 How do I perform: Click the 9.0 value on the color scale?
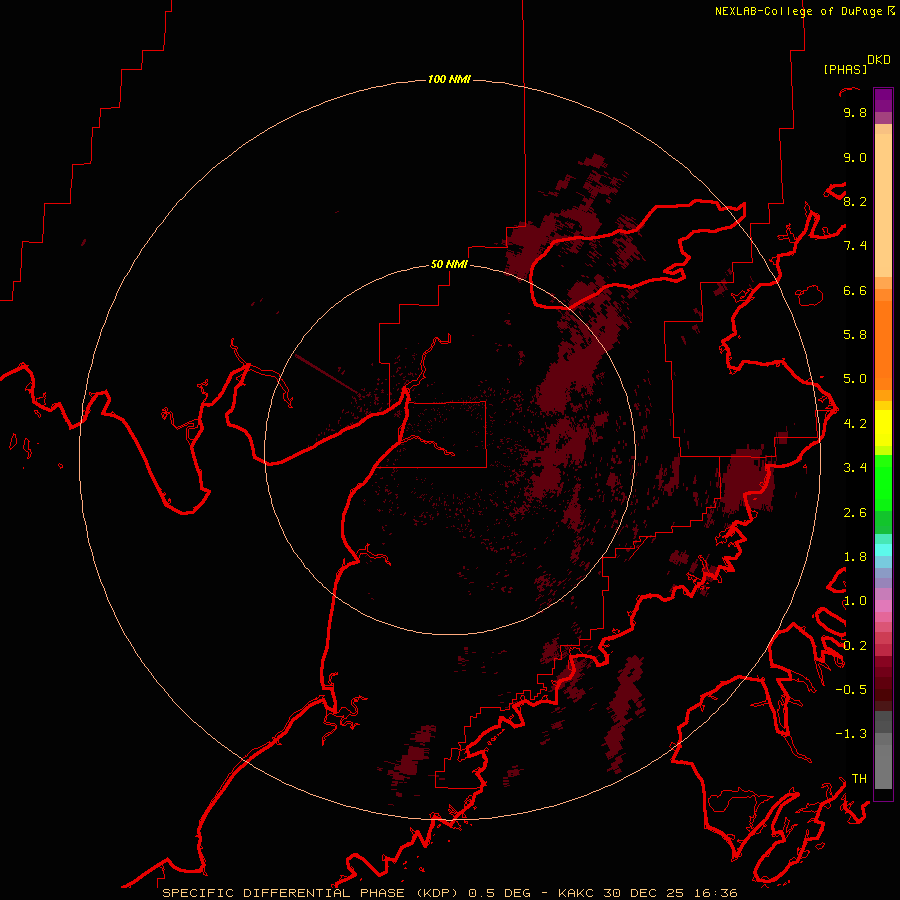click(855, 157)
